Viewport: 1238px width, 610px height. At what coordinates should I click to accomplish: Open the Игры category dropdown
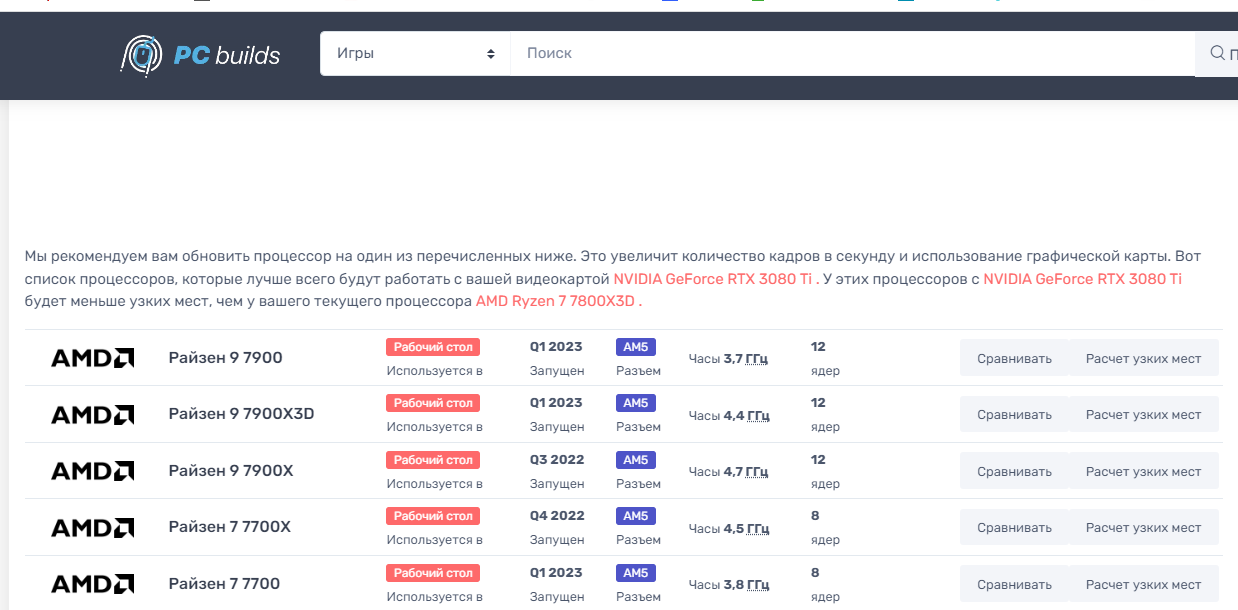click(415, 53)
